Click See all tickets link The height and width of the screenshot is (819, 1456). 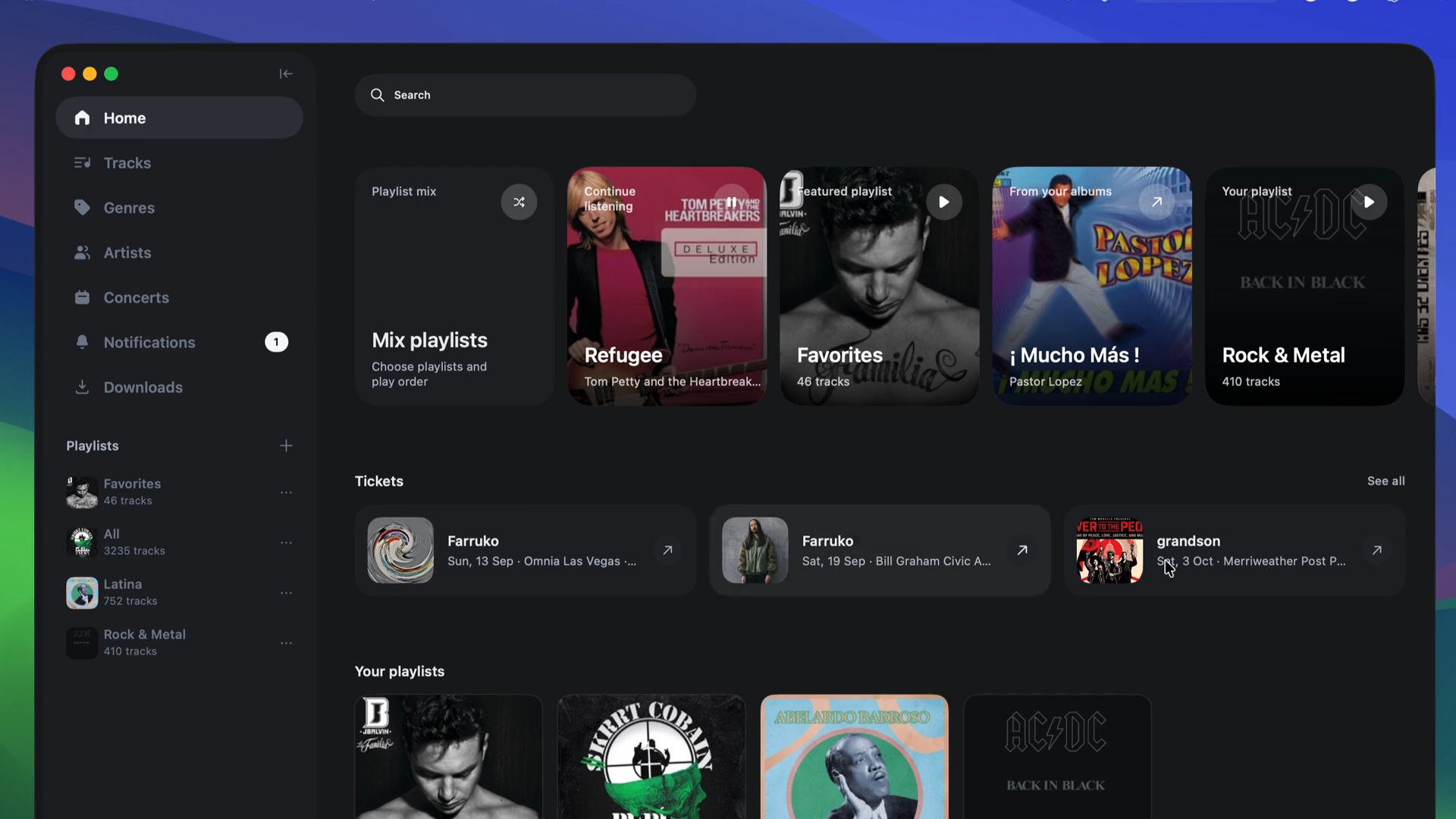[1385, 481]
